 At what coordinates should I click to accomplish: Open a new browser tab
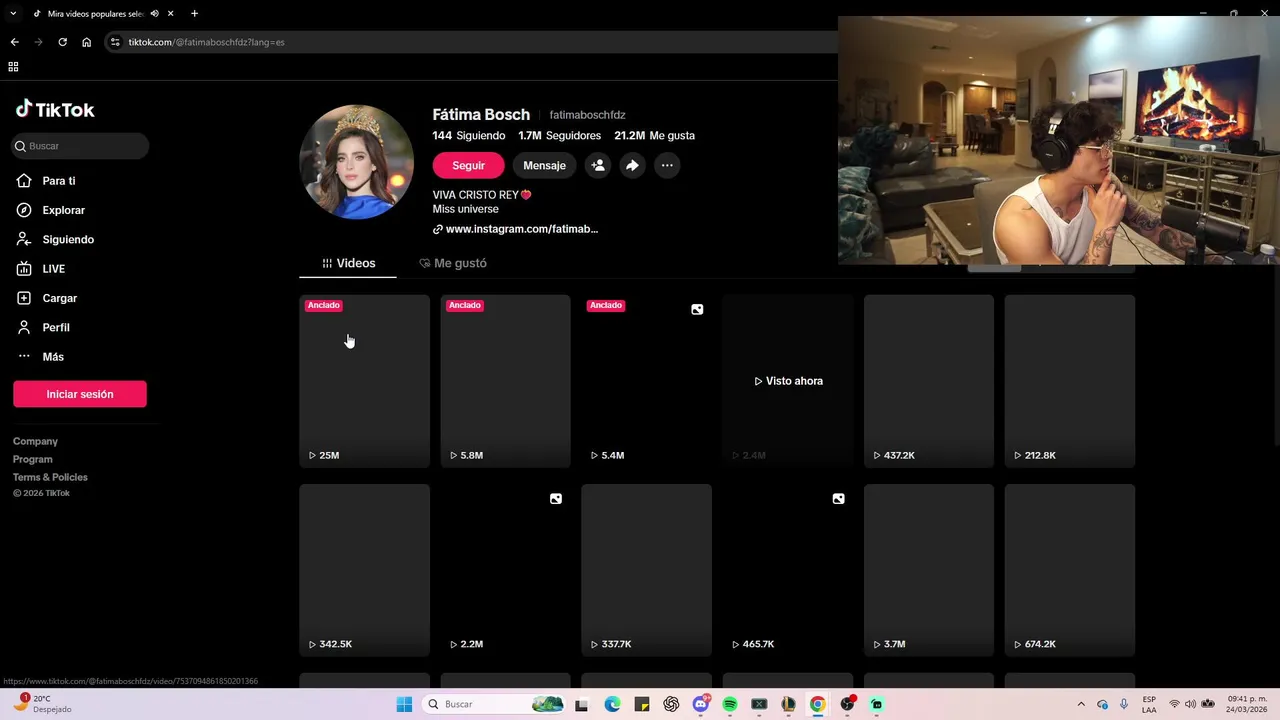coord(194,14)
